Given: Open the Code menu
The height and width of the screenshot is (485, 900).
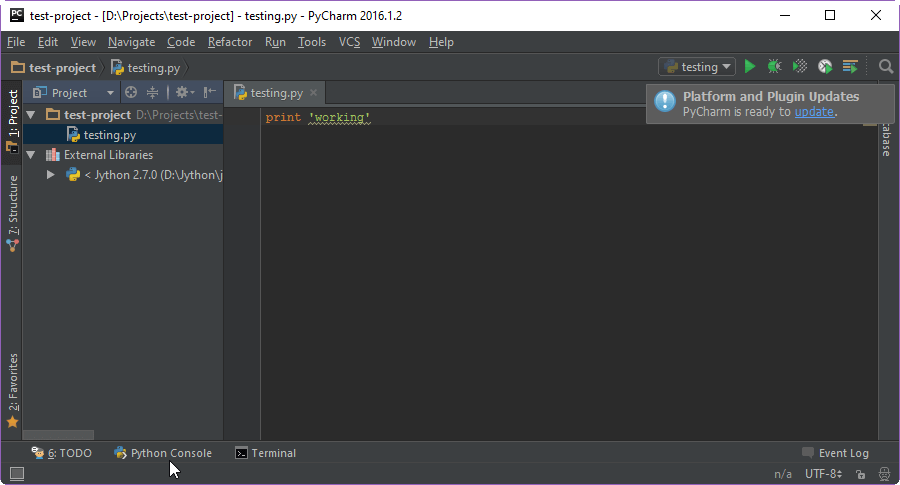Looking at the screenshot, I should pyautogui.click(x=181, y=42).
